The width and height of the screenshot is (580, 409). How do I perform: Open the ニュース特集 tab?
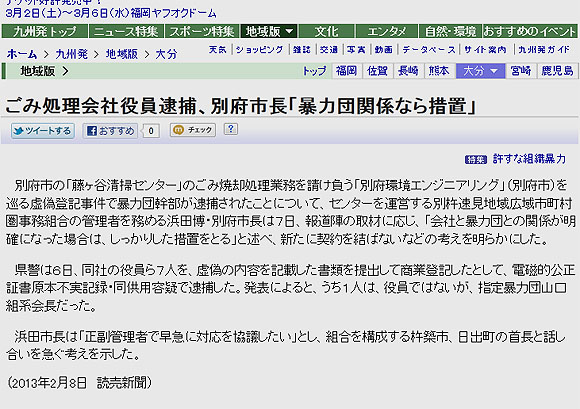pos(126,31)
